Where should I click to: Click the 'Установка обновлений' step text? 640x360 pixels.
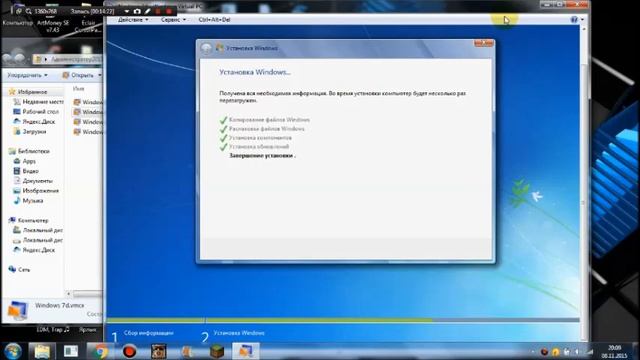pos(259,147)
